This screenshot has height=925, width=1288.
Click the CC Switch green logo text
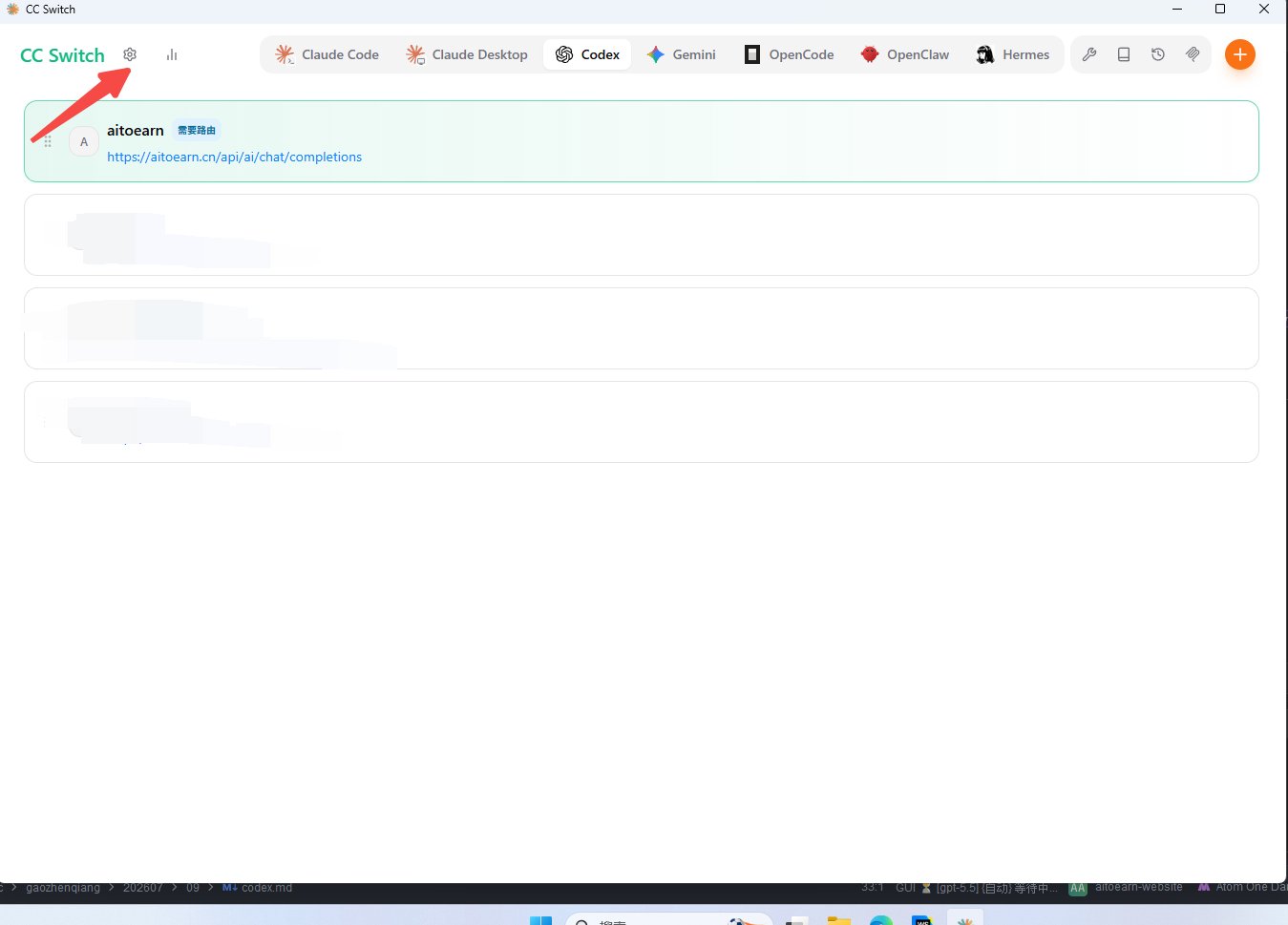[x=62, y=55]
